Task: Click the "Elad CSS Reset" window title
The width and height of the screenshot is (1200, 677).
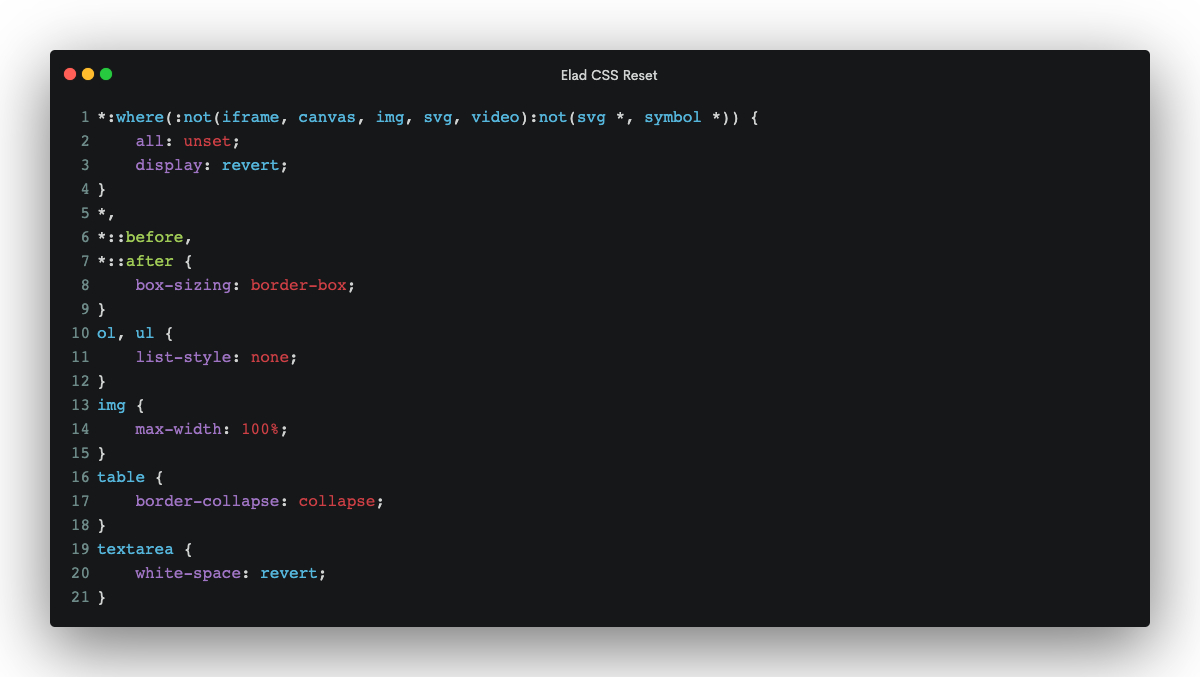Action: tap(609, 75)
